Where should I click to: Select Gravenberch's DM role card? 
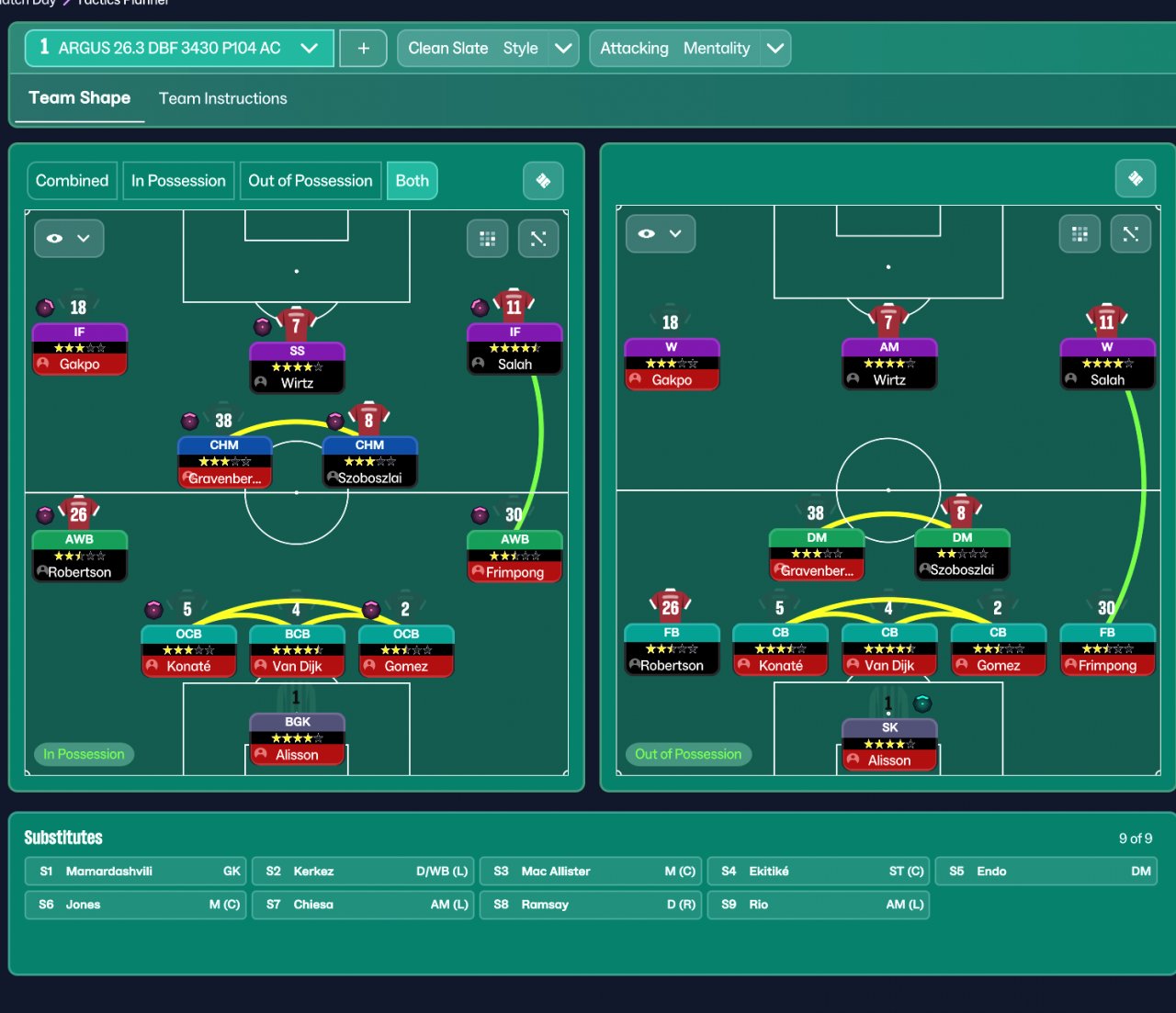(x=817, y=555)
